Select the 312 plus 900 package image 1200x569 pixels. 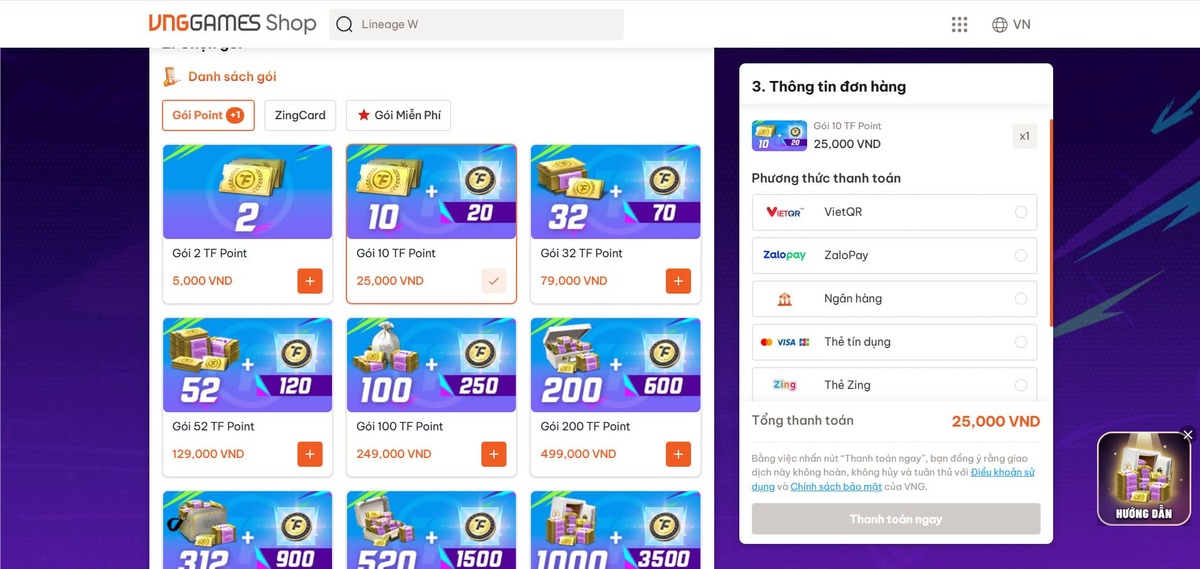click(x=247, y=530)
